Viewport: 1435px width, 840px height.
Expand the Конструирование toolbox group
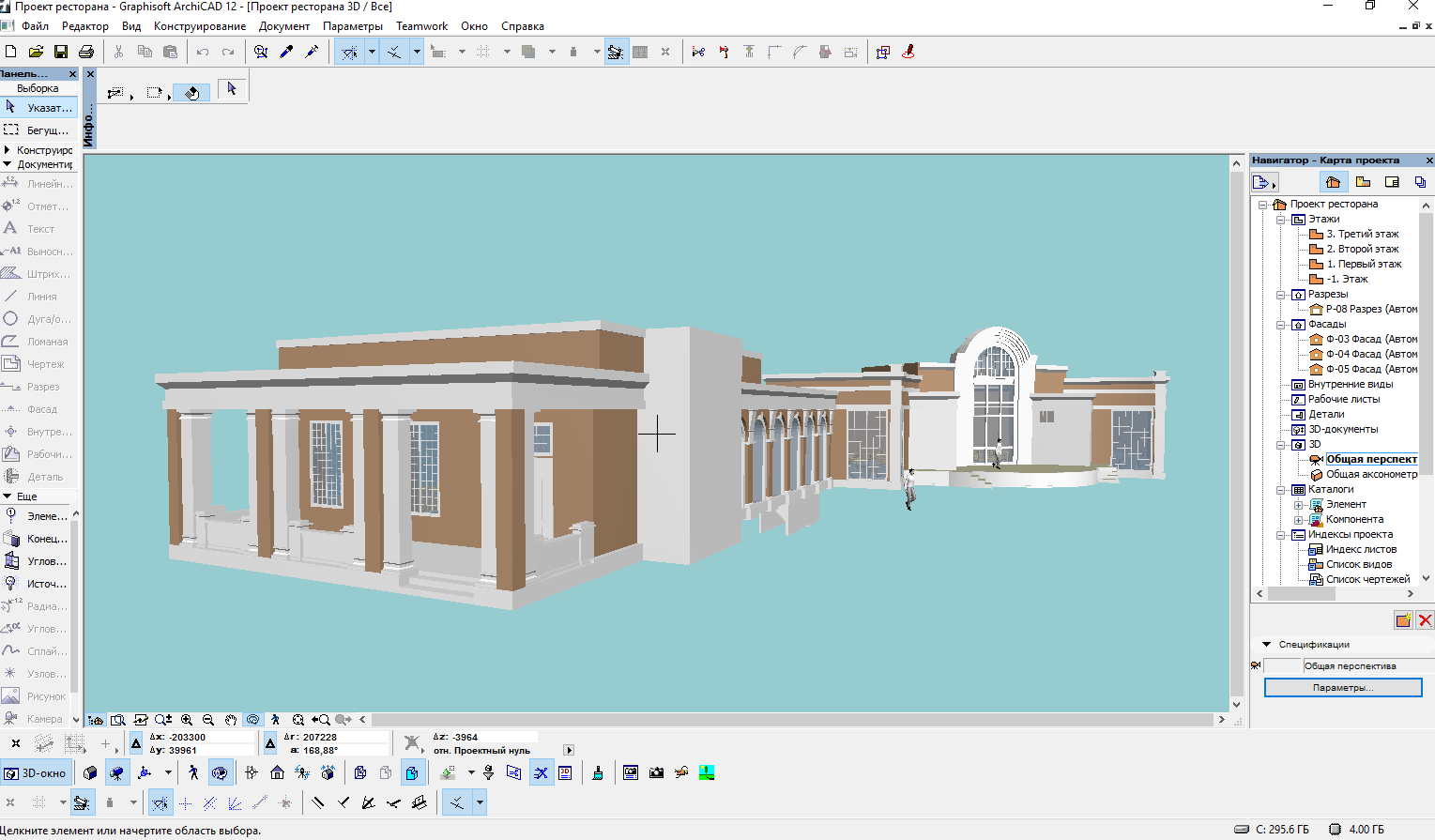coord(8,149)
